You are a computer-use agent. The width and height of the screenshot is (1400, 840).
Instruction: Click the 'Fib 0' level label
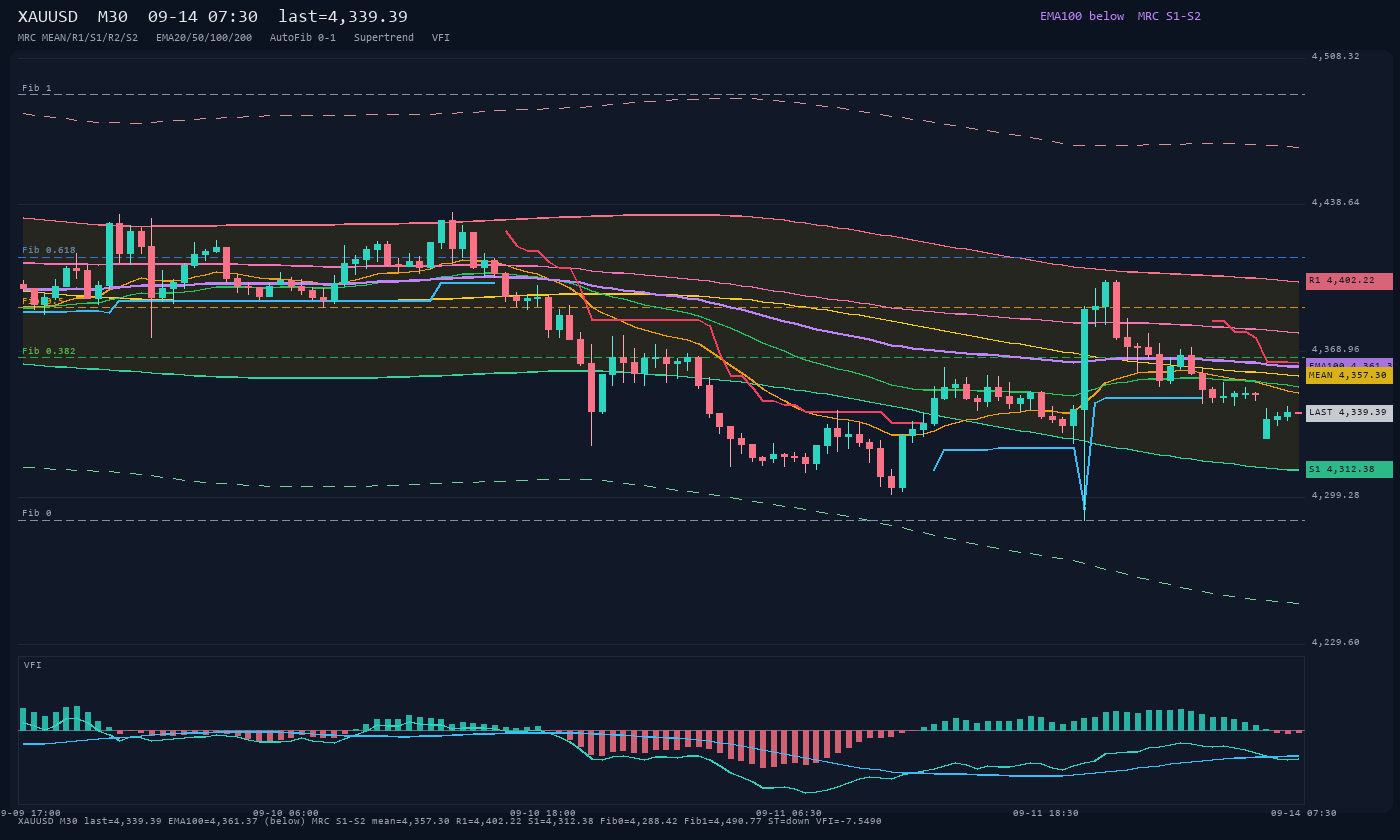tap(37, 513)
